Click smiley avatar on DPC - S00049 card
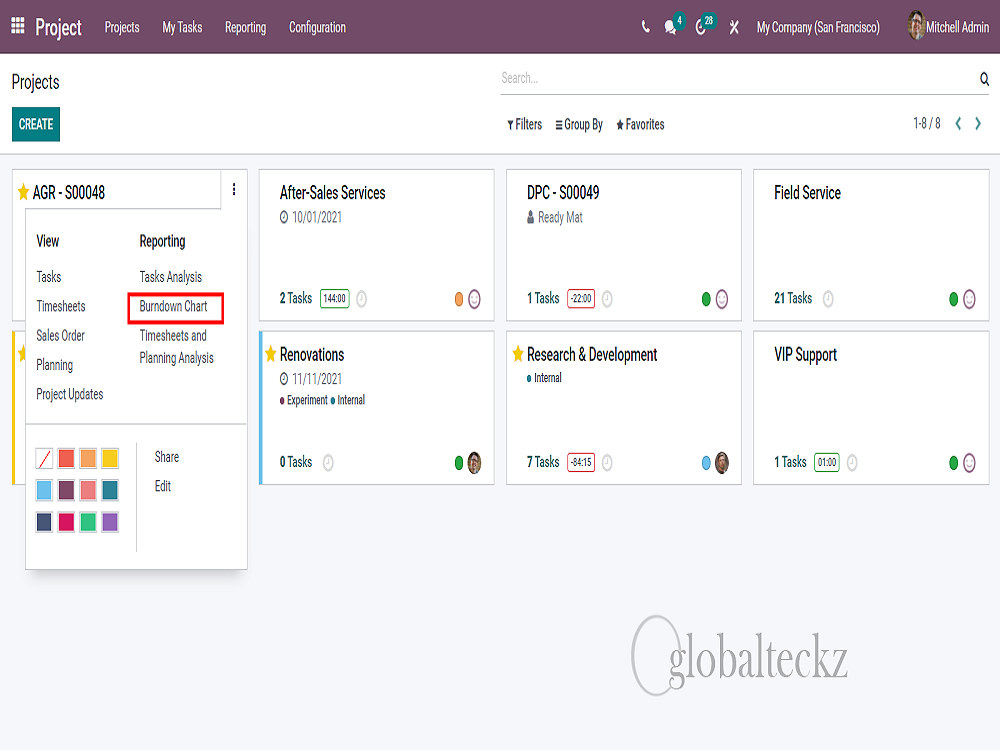This screenshot has width=1000, height=750. point(722,299)
